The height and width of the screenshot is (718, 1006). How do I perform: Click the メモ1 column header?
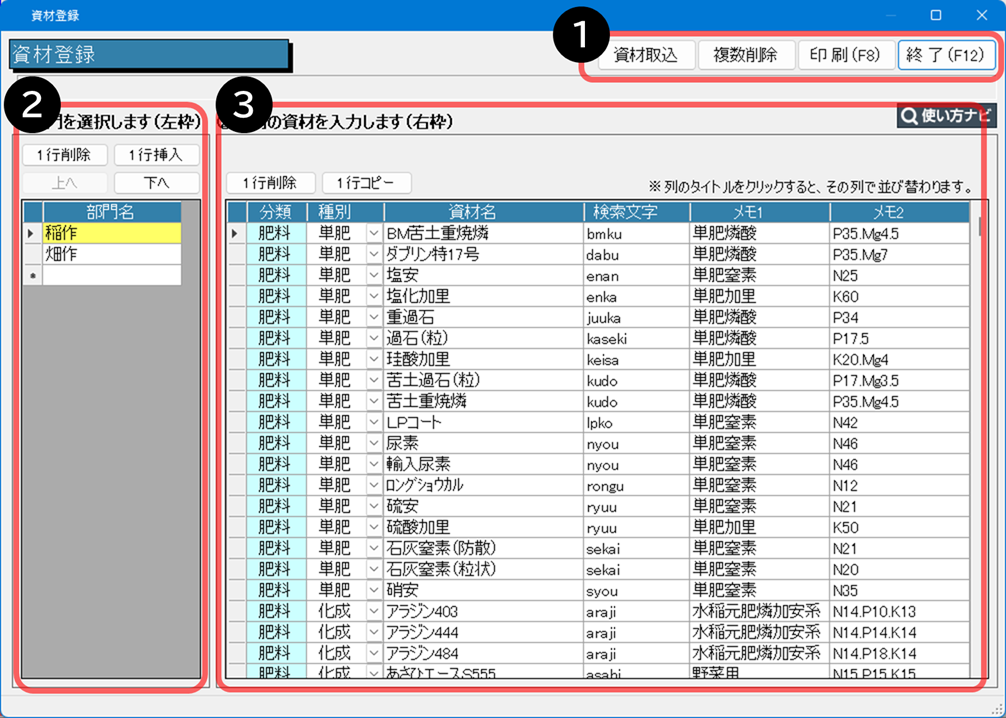tap(759, 212)
